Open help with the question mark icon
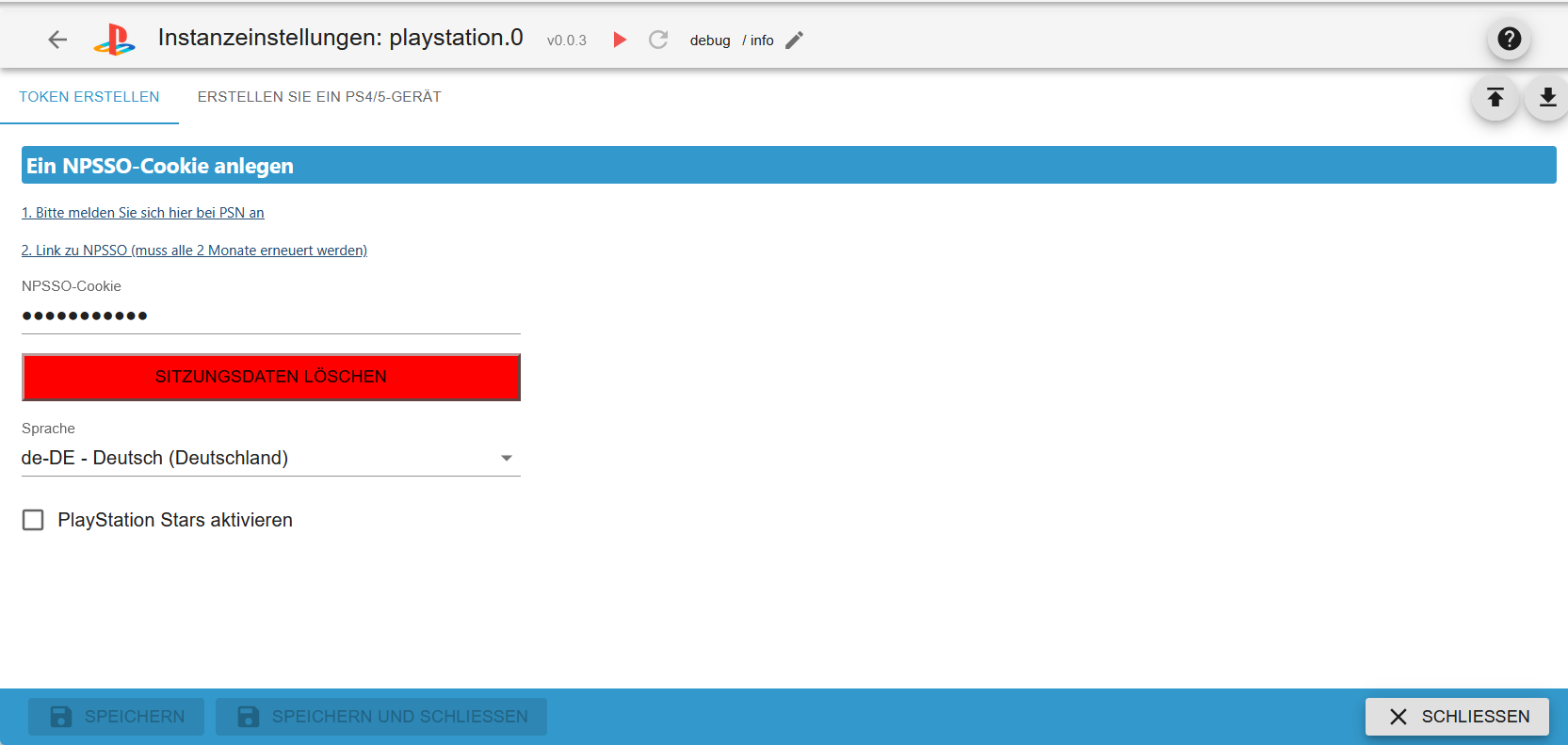This screenshot has width=1568, height=745. [1509, 39]
